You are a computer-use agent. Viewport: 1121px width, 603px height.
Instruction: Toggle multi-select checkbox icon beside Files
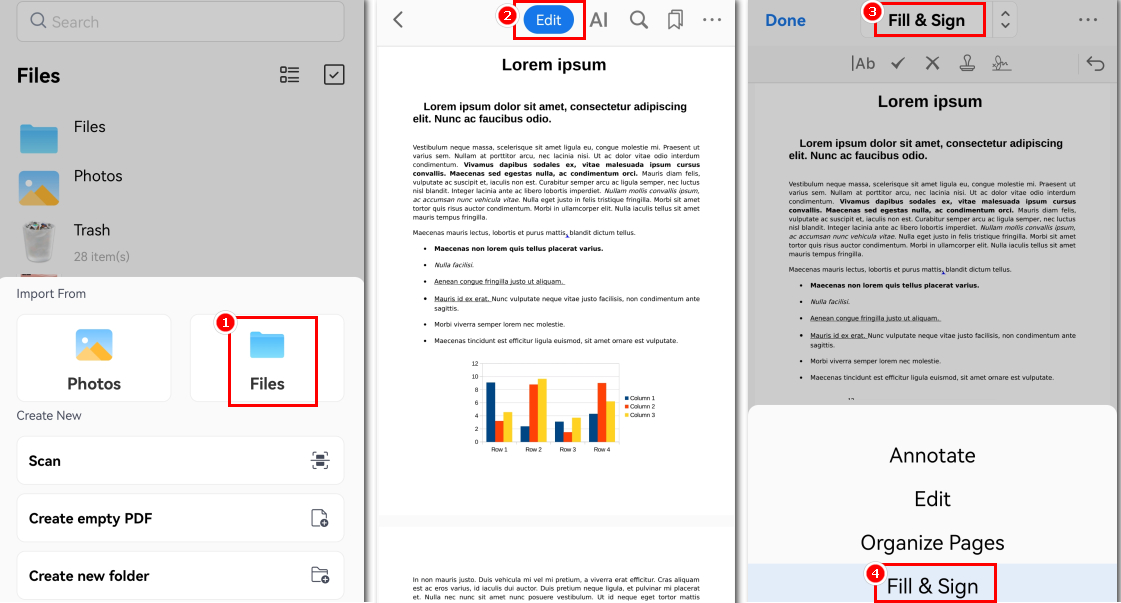(x=334, y=75)
